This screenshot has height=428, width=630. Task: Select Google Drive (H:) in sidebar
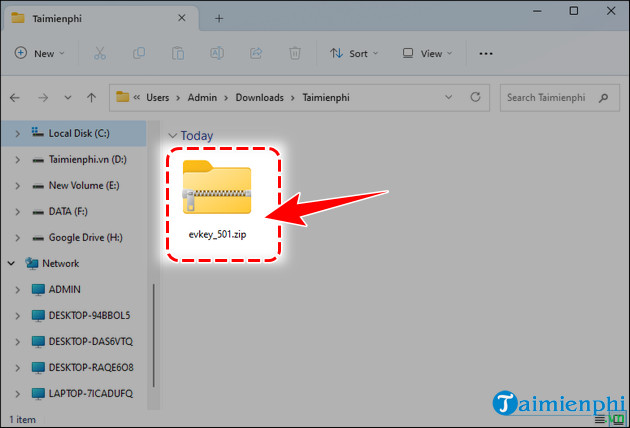pyautogui.click(x=87, y=238)
